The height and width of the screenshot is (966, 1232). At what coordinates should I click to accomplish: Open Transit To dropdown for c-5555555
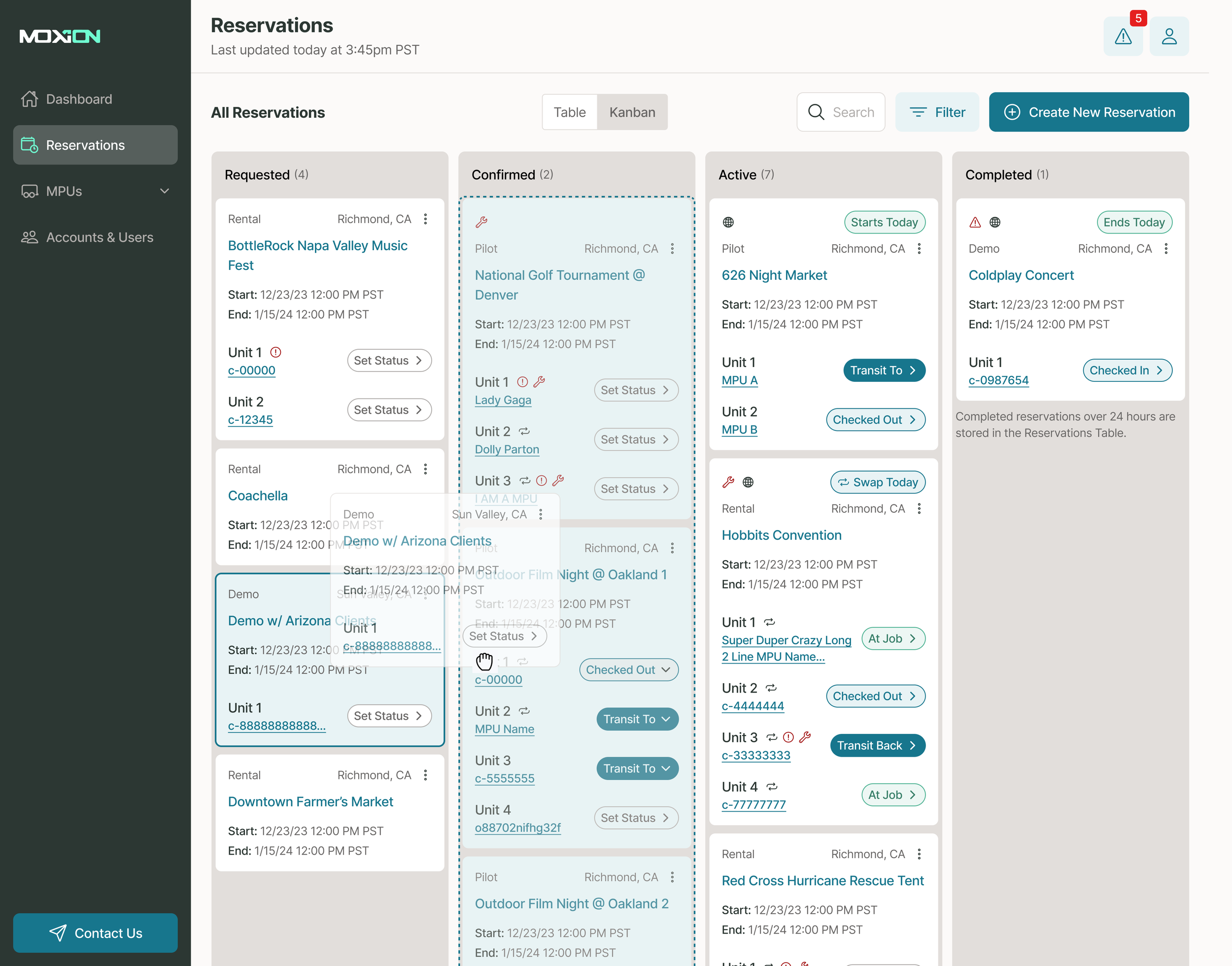click(x=637, y=768)
